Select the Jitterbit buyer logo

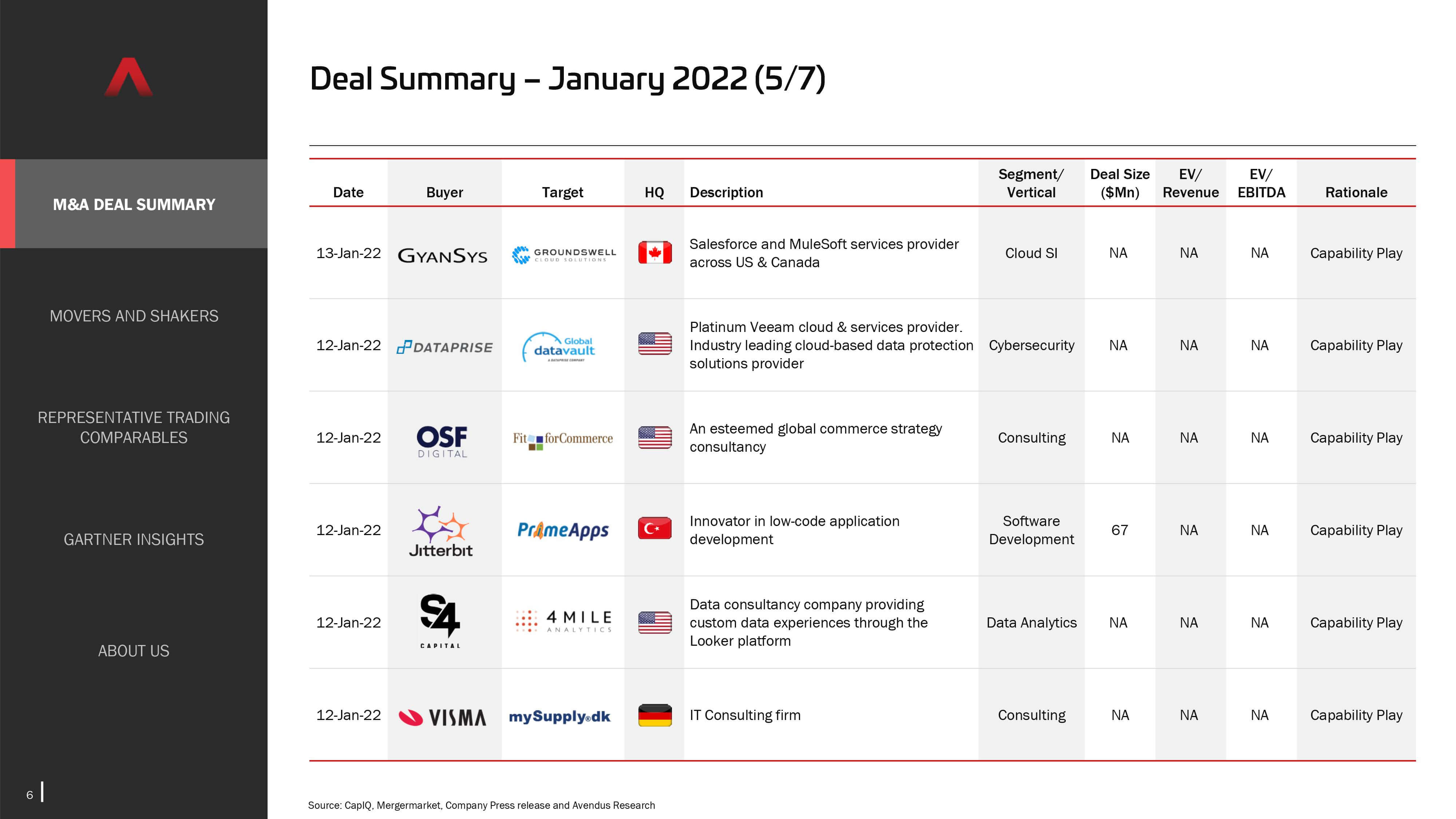tap(441, 531)
